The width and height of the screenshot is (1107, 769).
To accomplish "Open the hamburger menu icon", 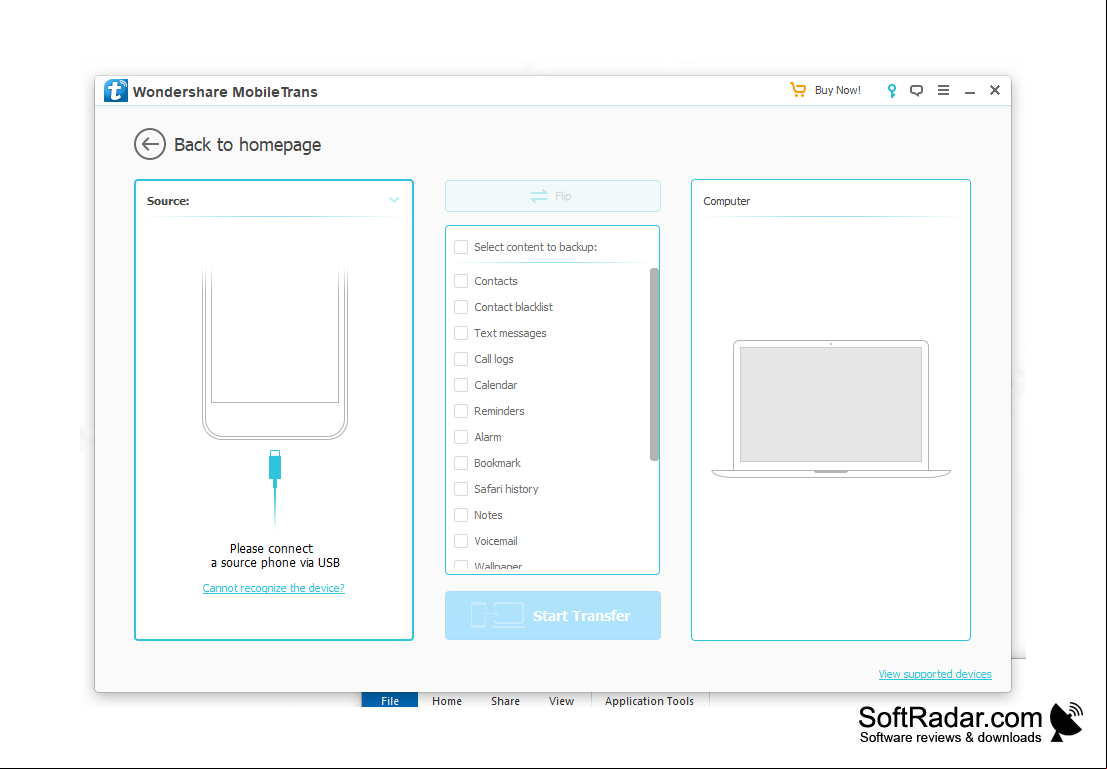I will (943, 90).
